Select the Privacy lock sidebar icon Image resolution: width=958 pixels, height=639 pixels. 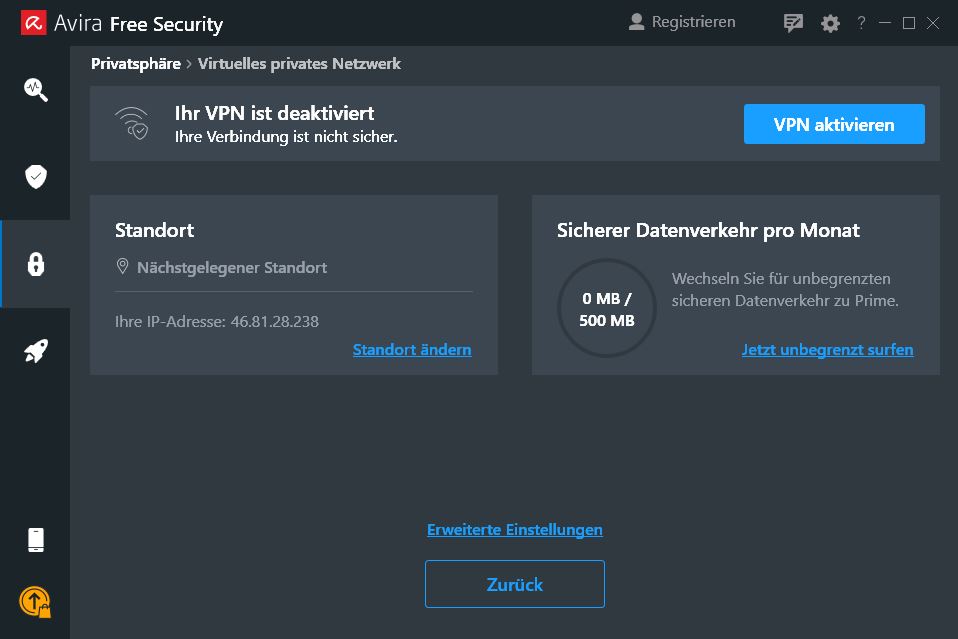coord(35,264)
